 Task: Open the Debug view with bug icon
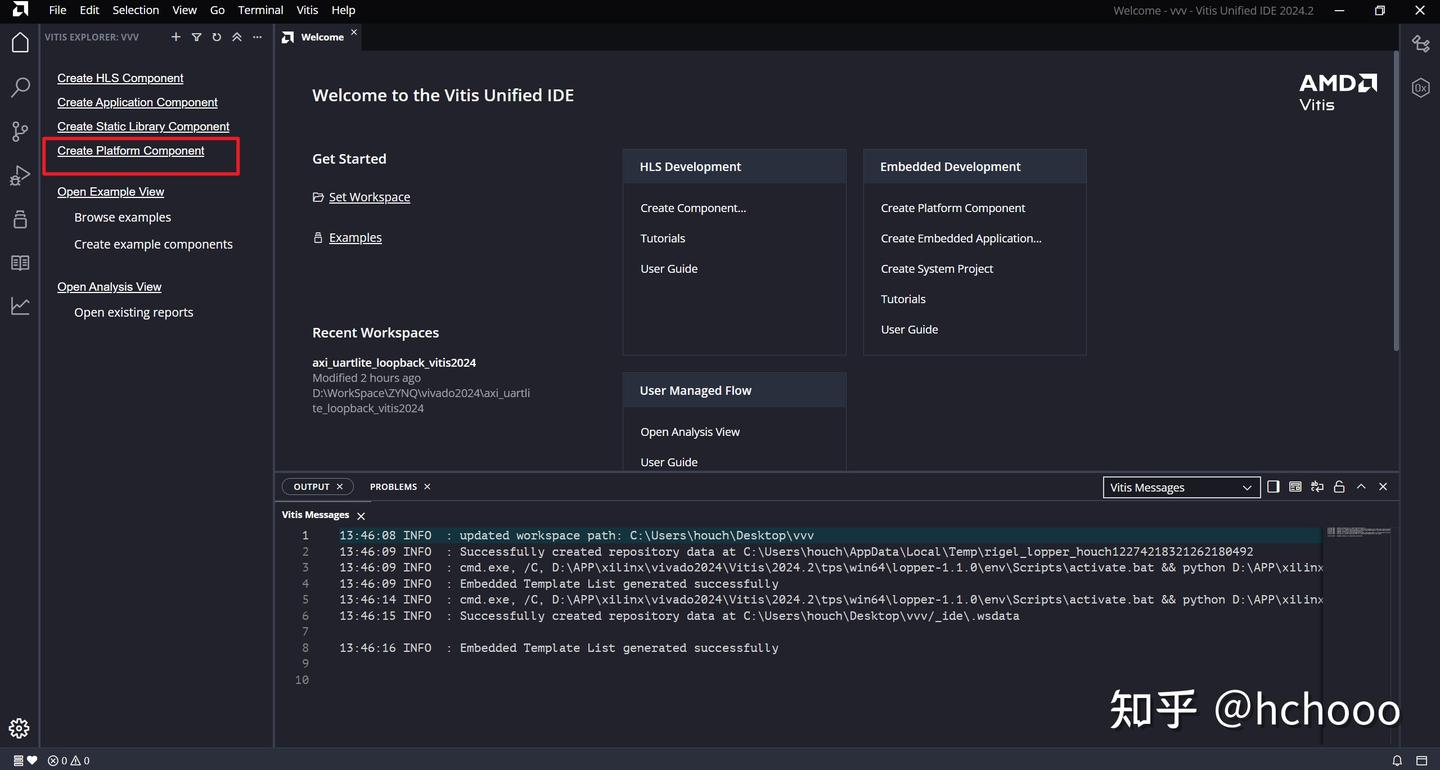click(x=20, y=176)
